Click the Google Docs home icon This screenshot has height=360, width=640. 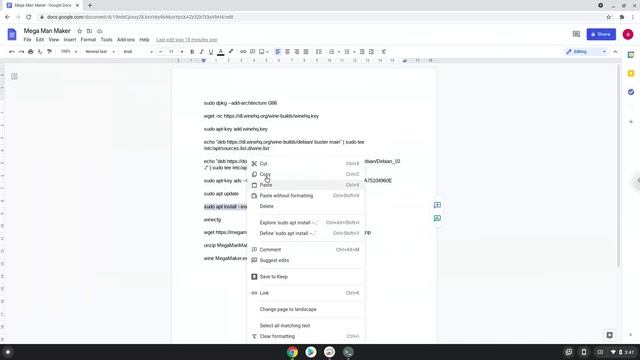12,34
